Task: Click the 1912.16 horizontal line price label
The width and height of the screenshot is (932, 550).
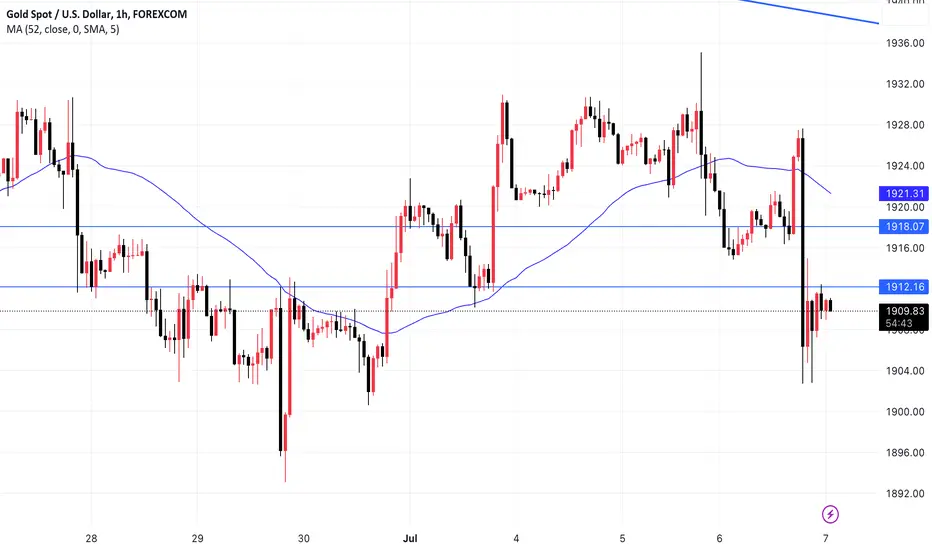Action: pos(903,287)
